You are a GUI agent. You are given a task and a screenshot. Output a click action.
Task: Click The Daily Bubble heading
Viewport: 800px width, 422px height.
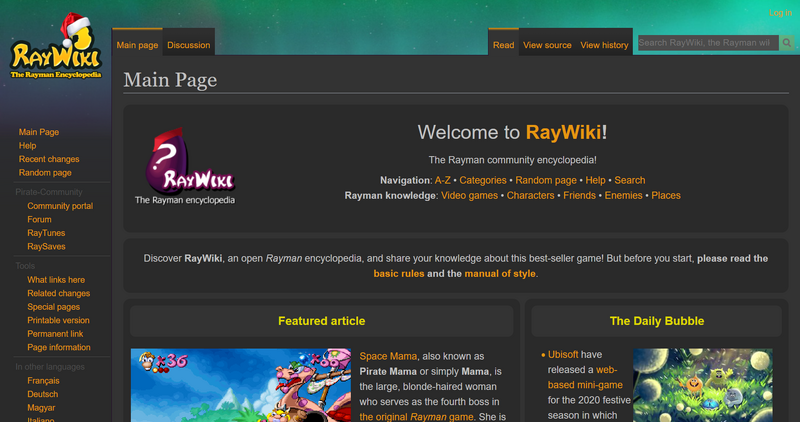pyautogui.click(x=657, y=321)
